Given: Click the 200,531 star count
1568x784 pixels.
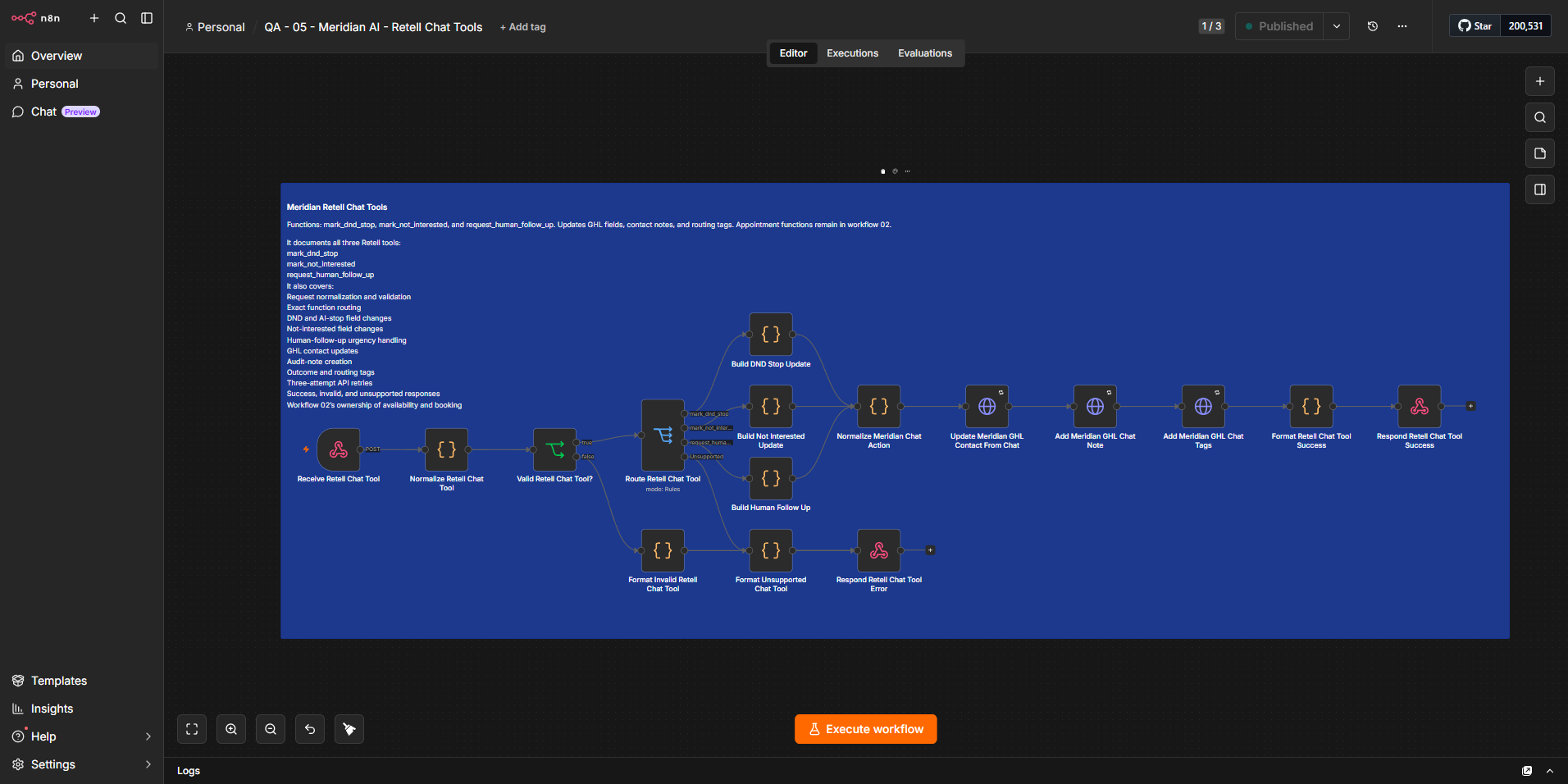Looking at the screenshot, I should point(1525,26).
